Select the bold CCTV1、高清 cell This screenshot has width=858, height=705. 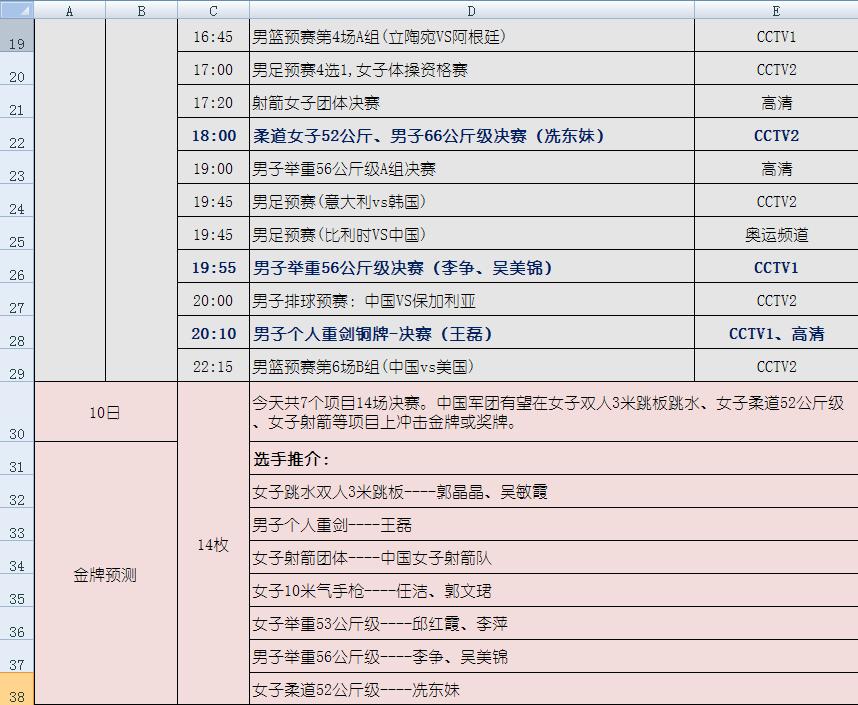coord(776,334)
